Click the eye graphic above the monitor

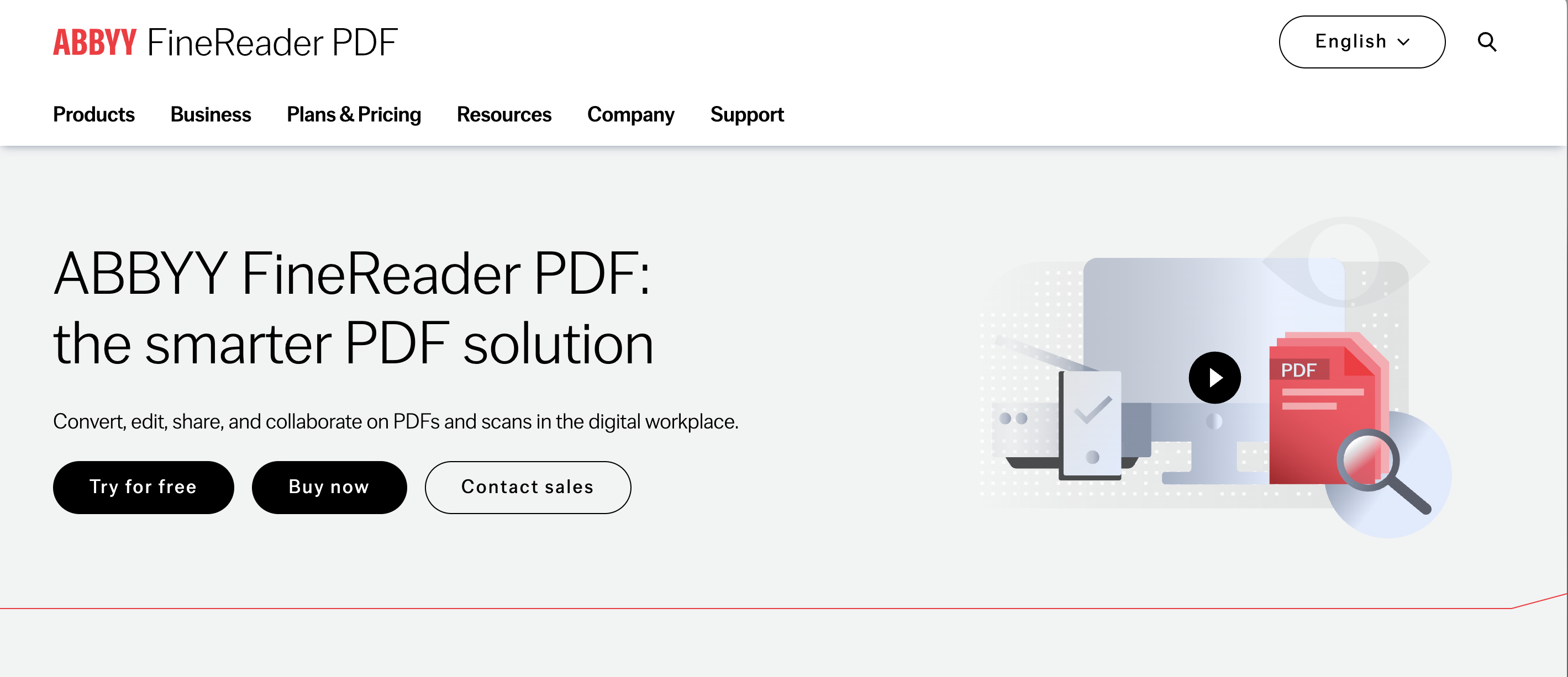(1345, 262)
